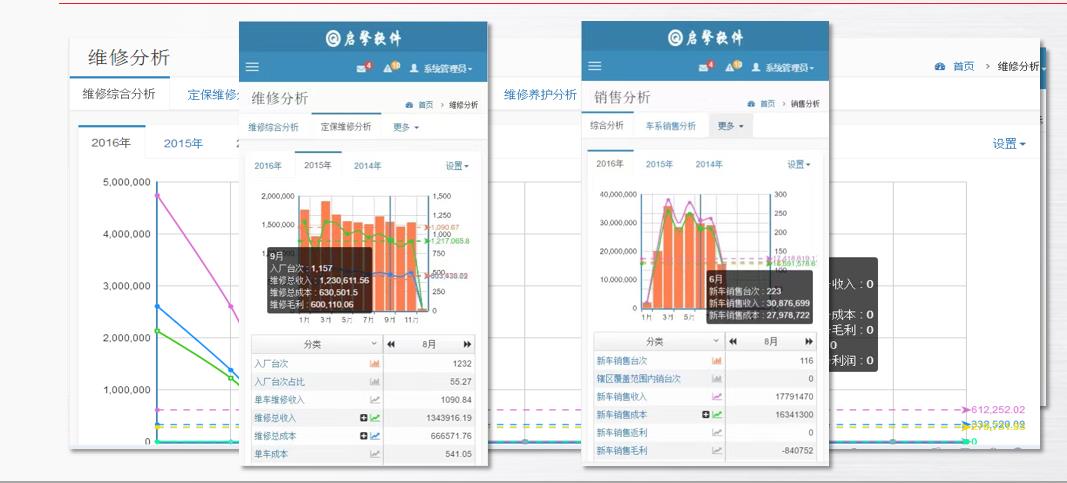1067x483 pixels.
Task: Click 入厂台次占比 row link
Action: pos(277,382)
